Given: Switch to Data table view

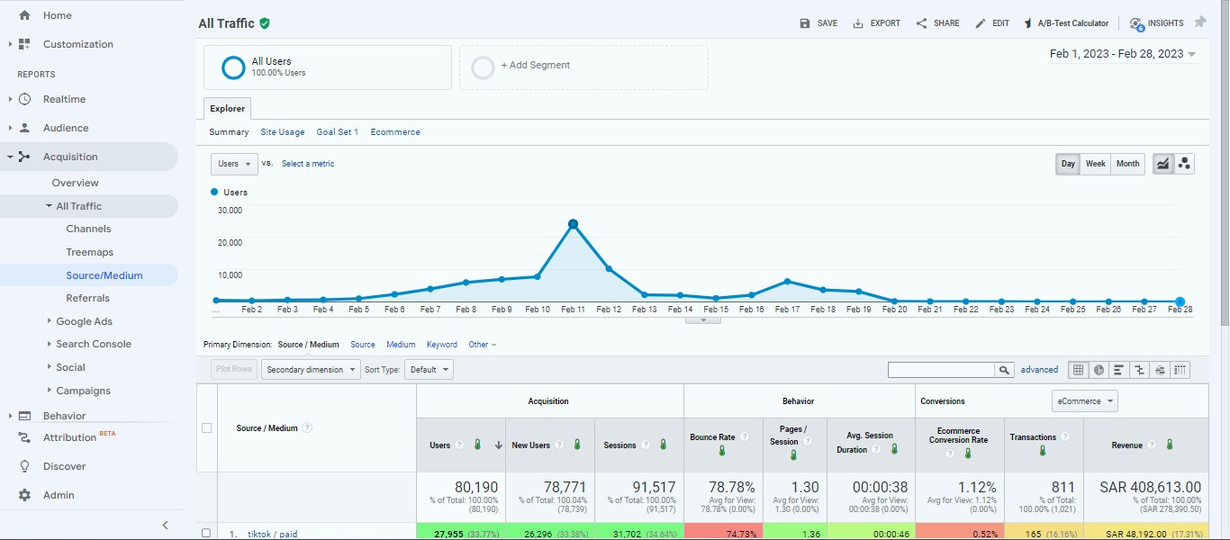Looking at the screenshot, I should (x=1078, y=370).
